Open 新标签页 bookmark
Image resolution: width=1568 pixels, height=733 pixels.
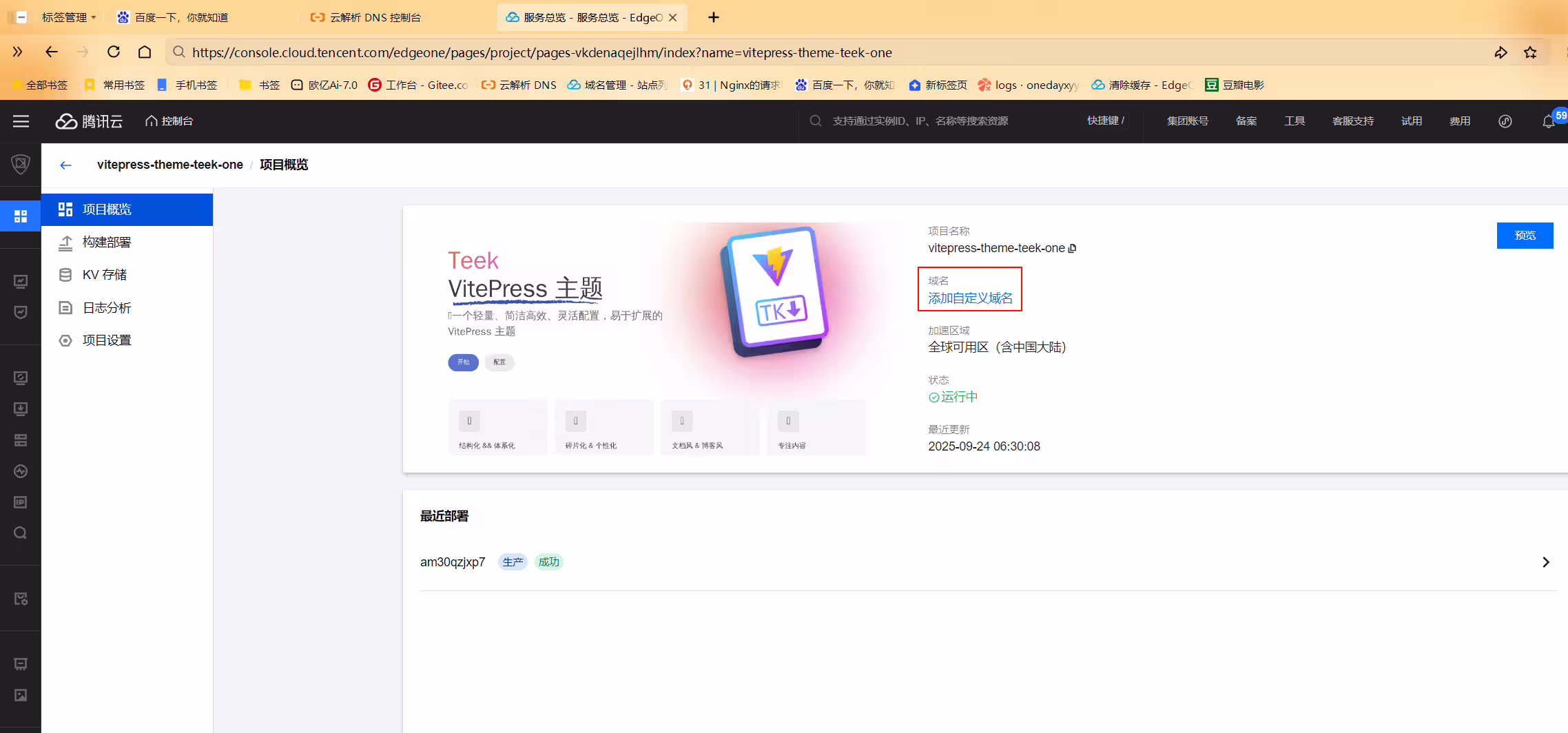pos(938,85)
